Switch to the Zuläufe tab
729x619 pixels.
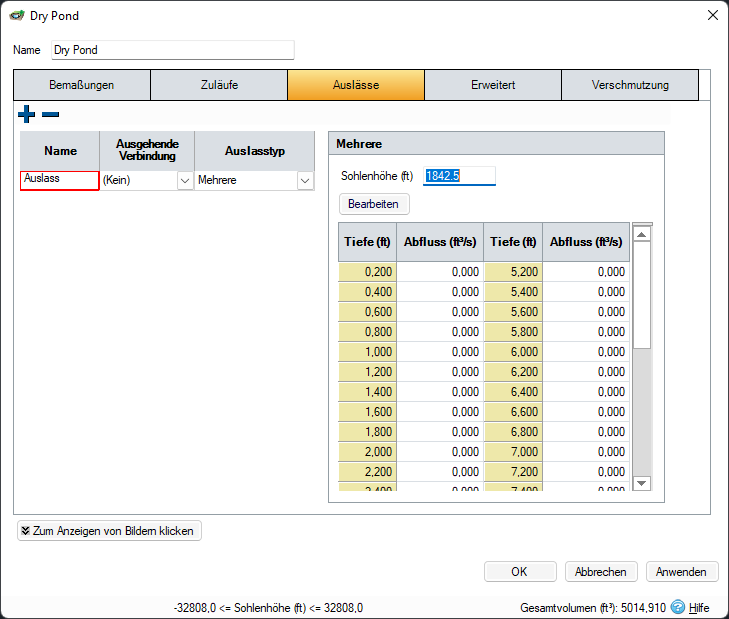coord(219,85)
